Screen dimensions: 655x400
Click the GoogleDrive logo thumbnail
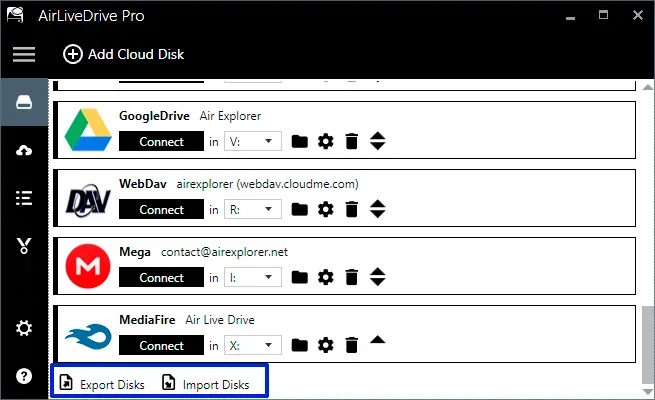(x=88, y=130)
